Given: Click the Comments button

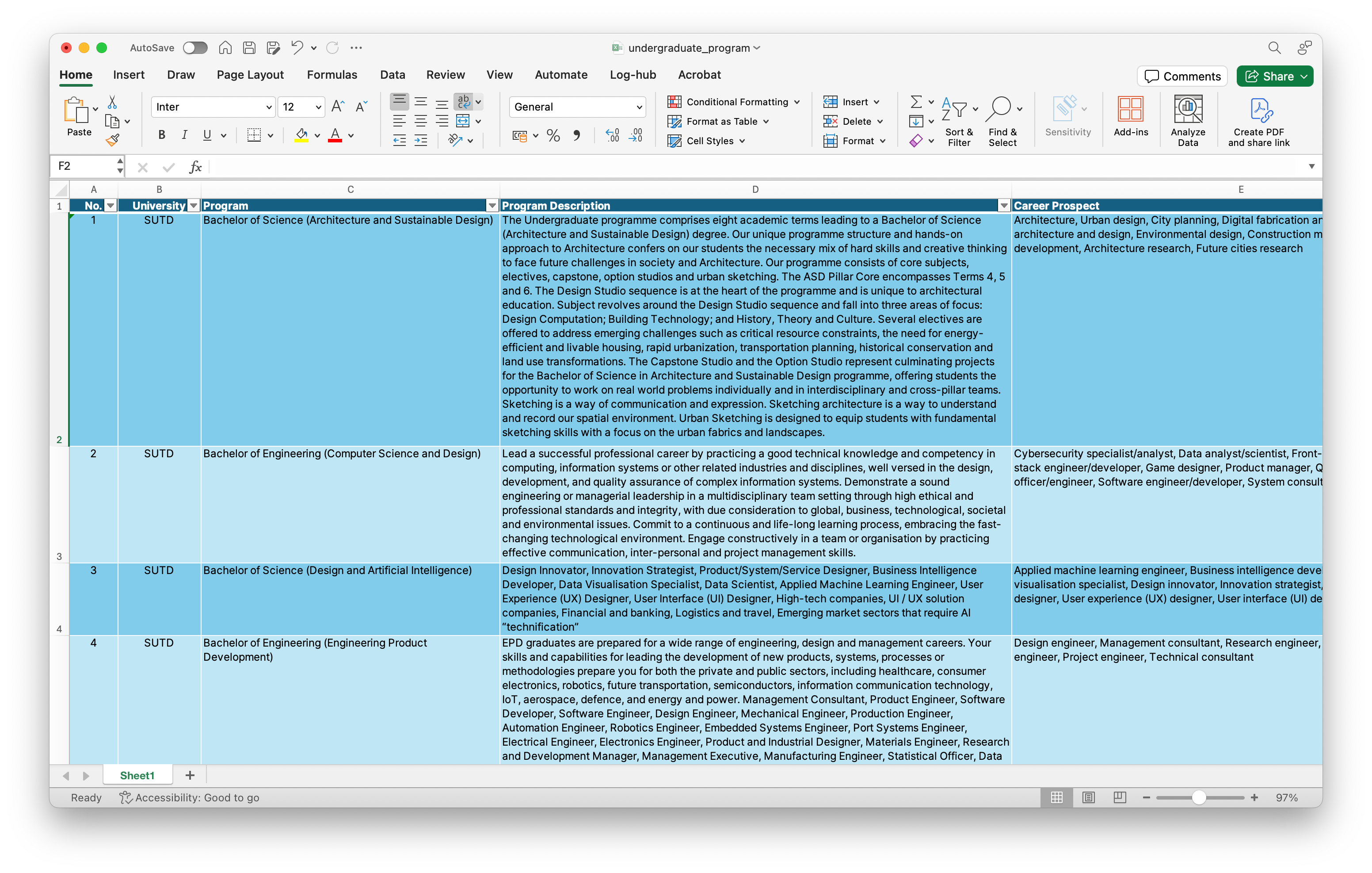Looking at the screenshot, I should (1183, 77).
